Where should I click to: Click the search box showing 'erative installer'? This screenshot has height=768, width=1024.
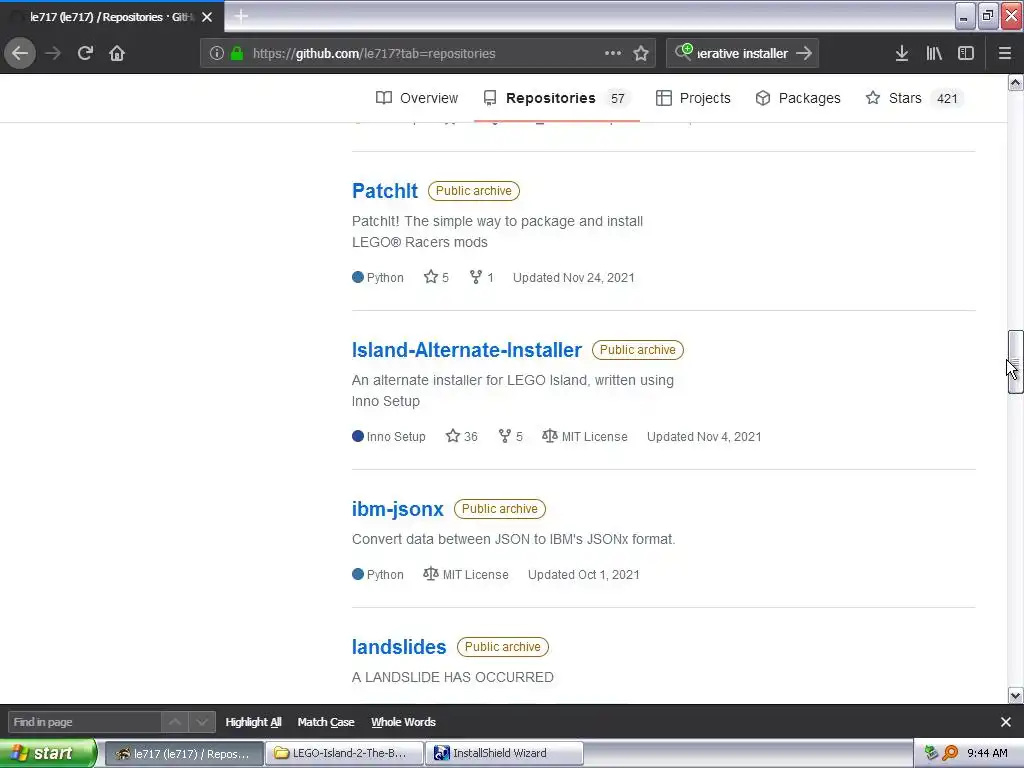point(742,54)
